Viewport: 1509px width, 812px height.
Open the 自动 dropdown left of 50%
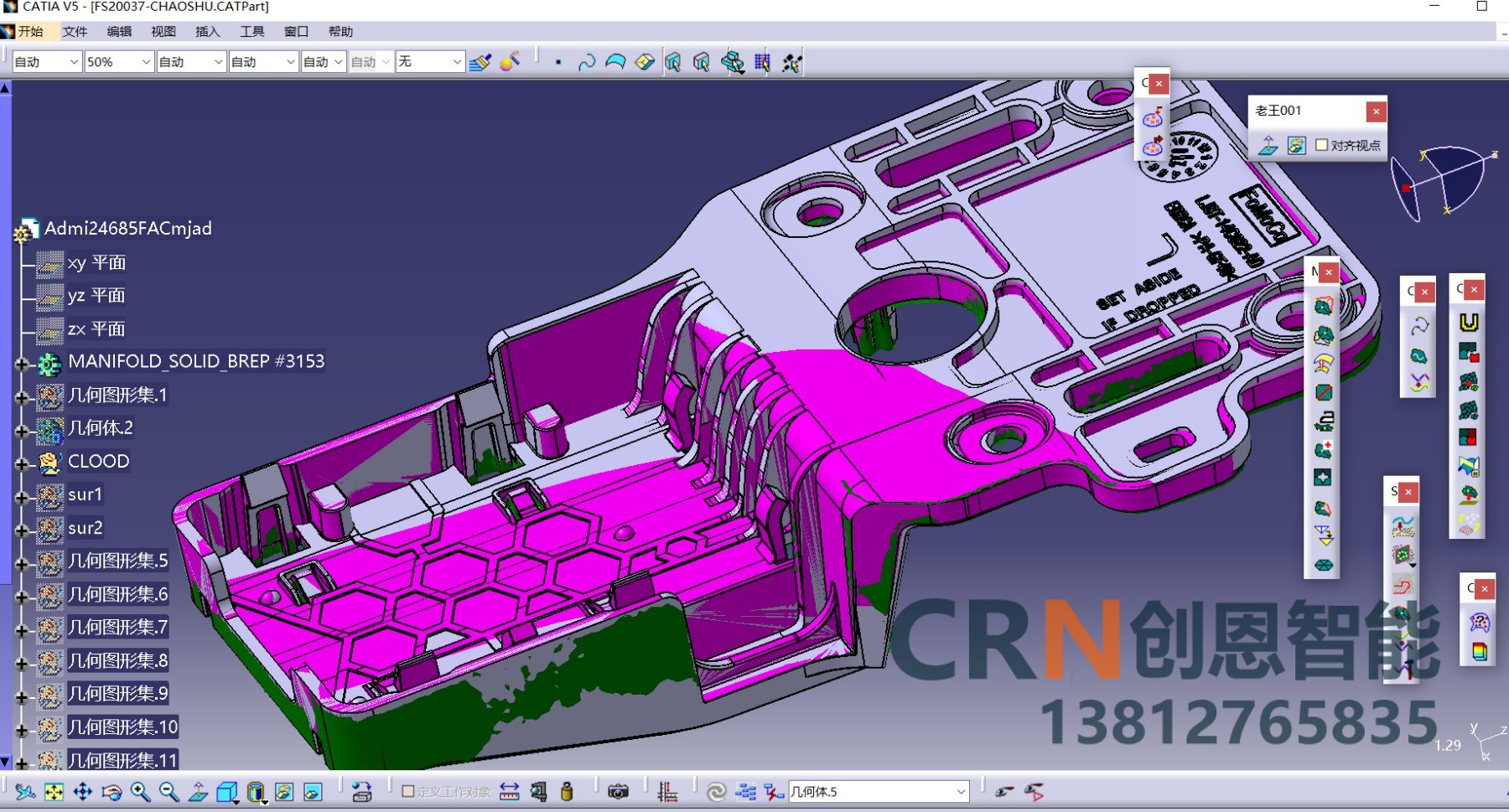47,62
